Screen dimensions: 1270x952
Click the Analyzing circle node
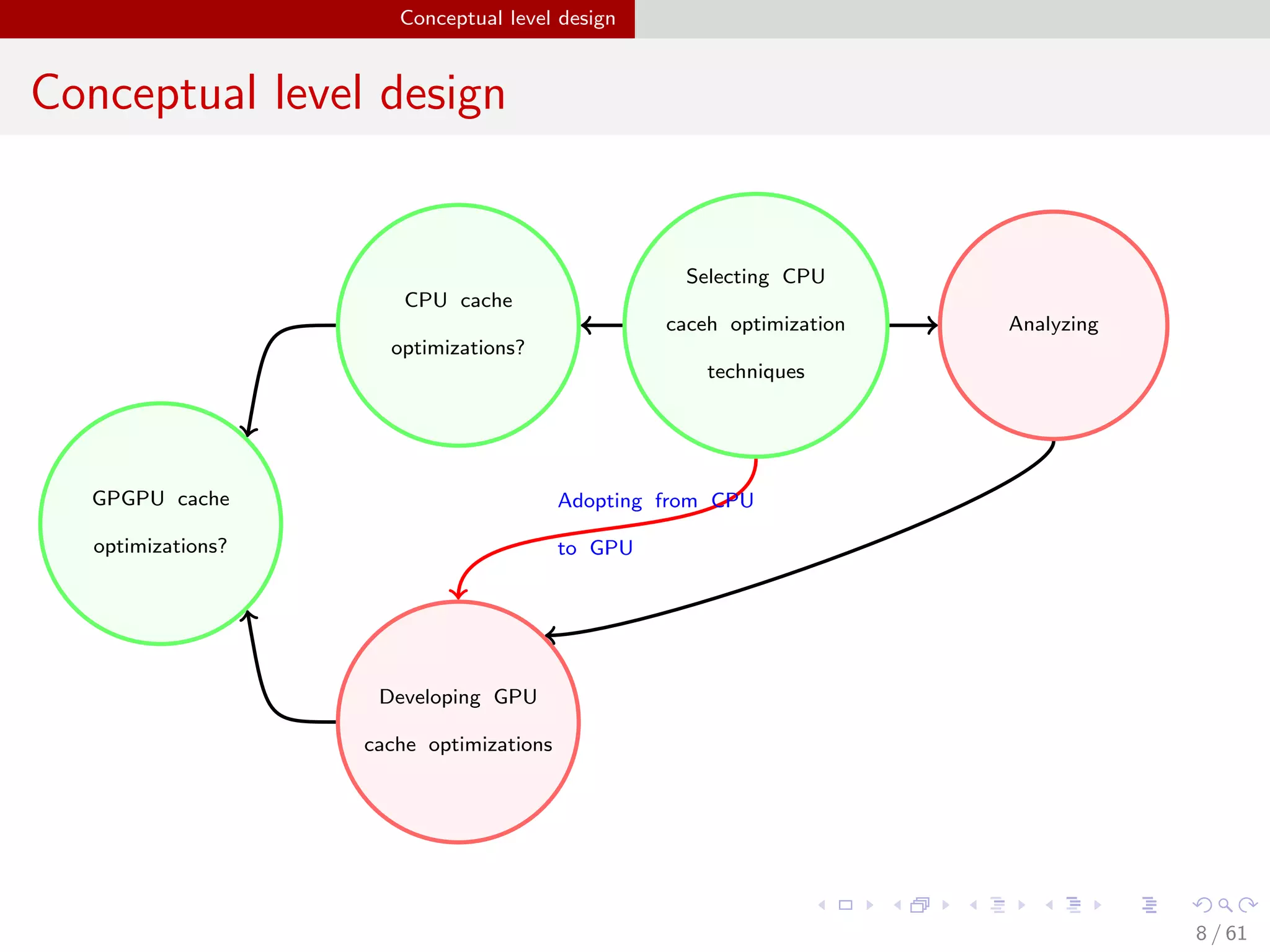[1054, 325]
